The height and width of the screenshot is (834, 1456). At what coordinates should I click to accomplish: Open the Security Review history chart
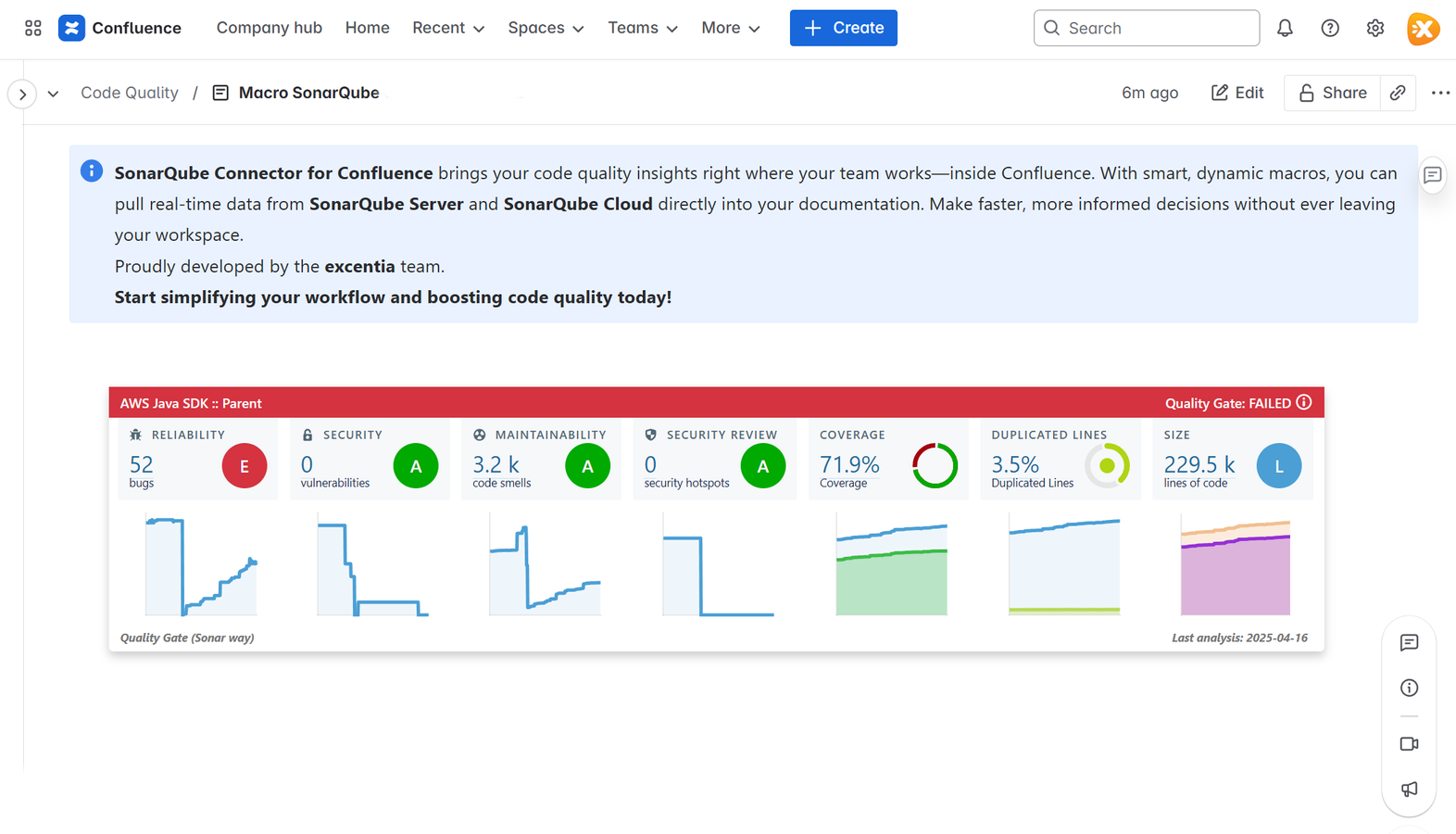718,566
